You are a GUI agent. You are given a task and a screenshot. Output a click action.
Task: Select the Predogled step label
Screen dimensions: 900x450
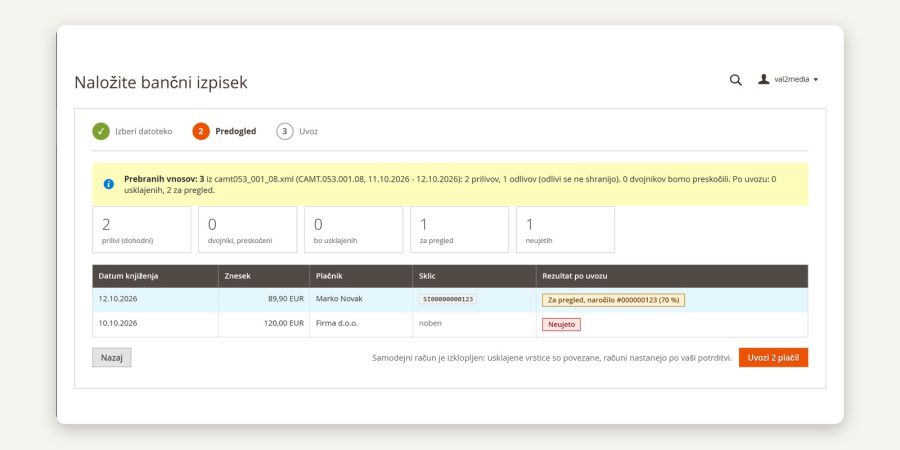pos(235,131)
